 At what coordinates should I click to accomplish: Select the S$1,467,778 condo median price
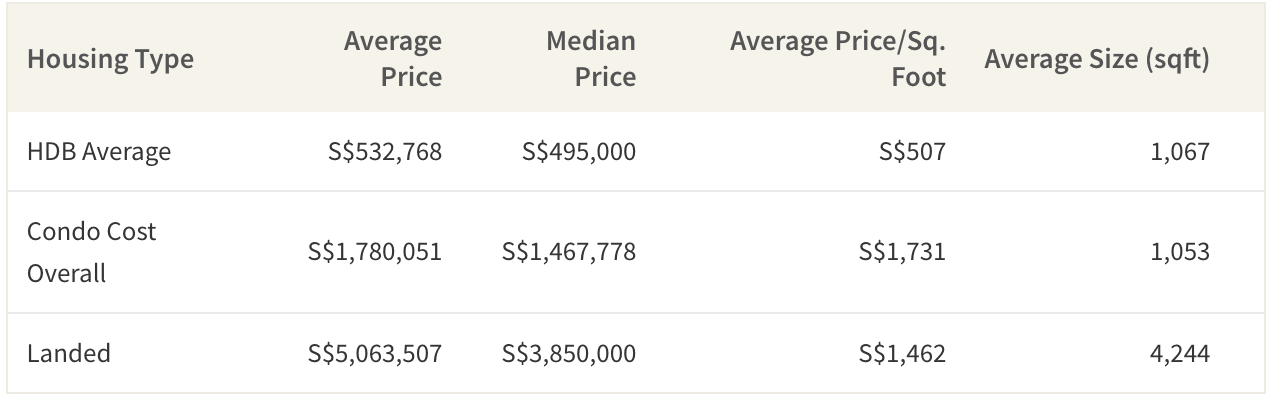569,252
